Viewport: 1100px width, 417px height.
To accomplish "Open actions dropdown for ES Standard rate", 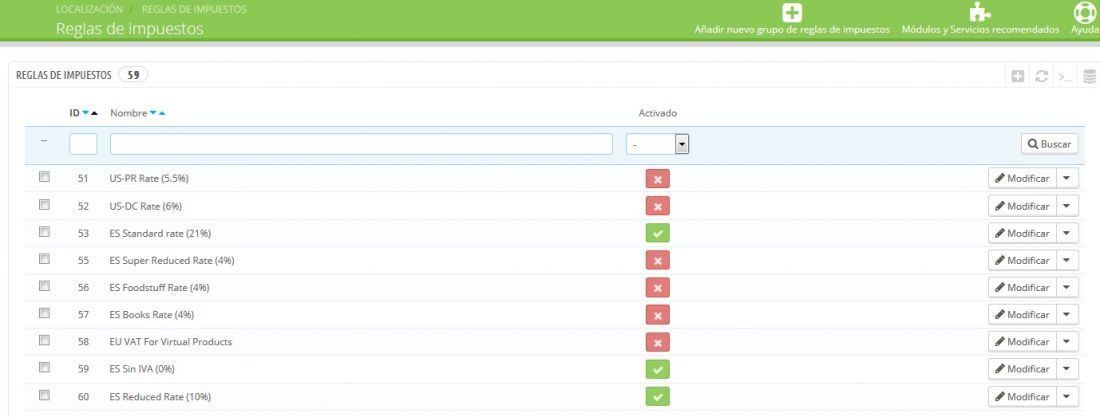I will [x=1067, y=233].
